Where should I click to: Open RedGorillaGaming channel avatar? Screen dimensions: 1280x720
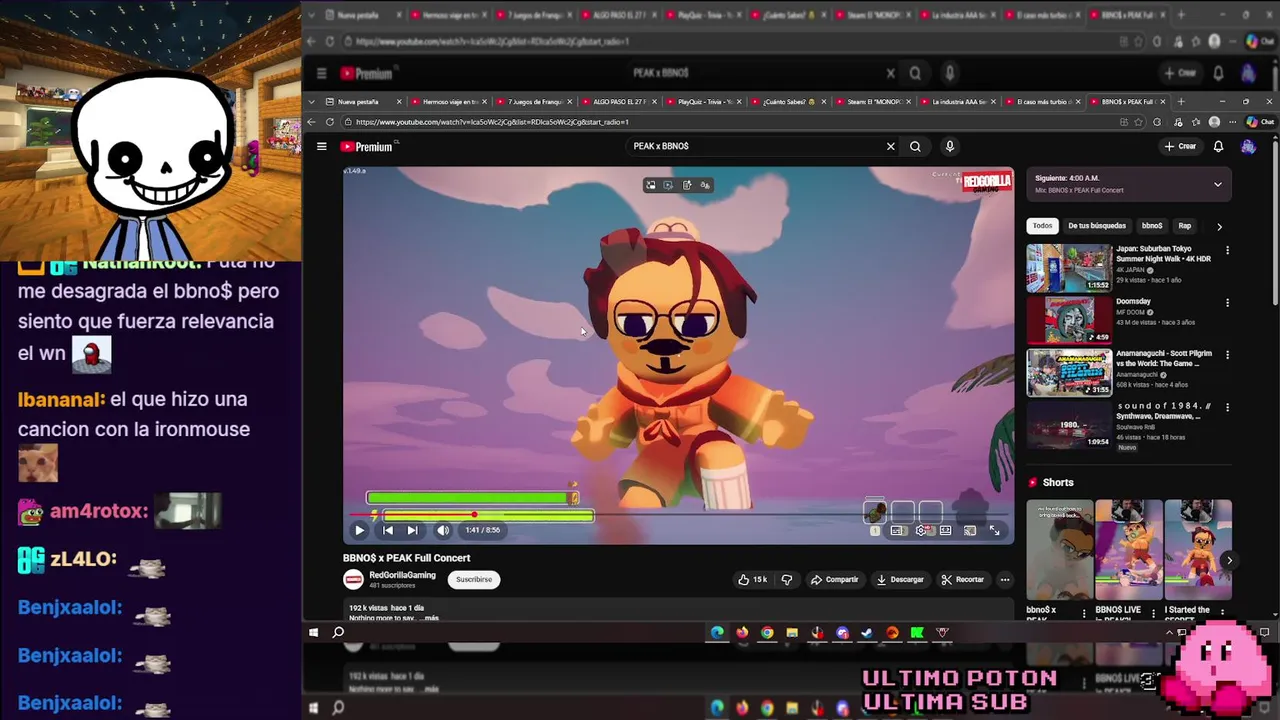click(x=353, y=579)
